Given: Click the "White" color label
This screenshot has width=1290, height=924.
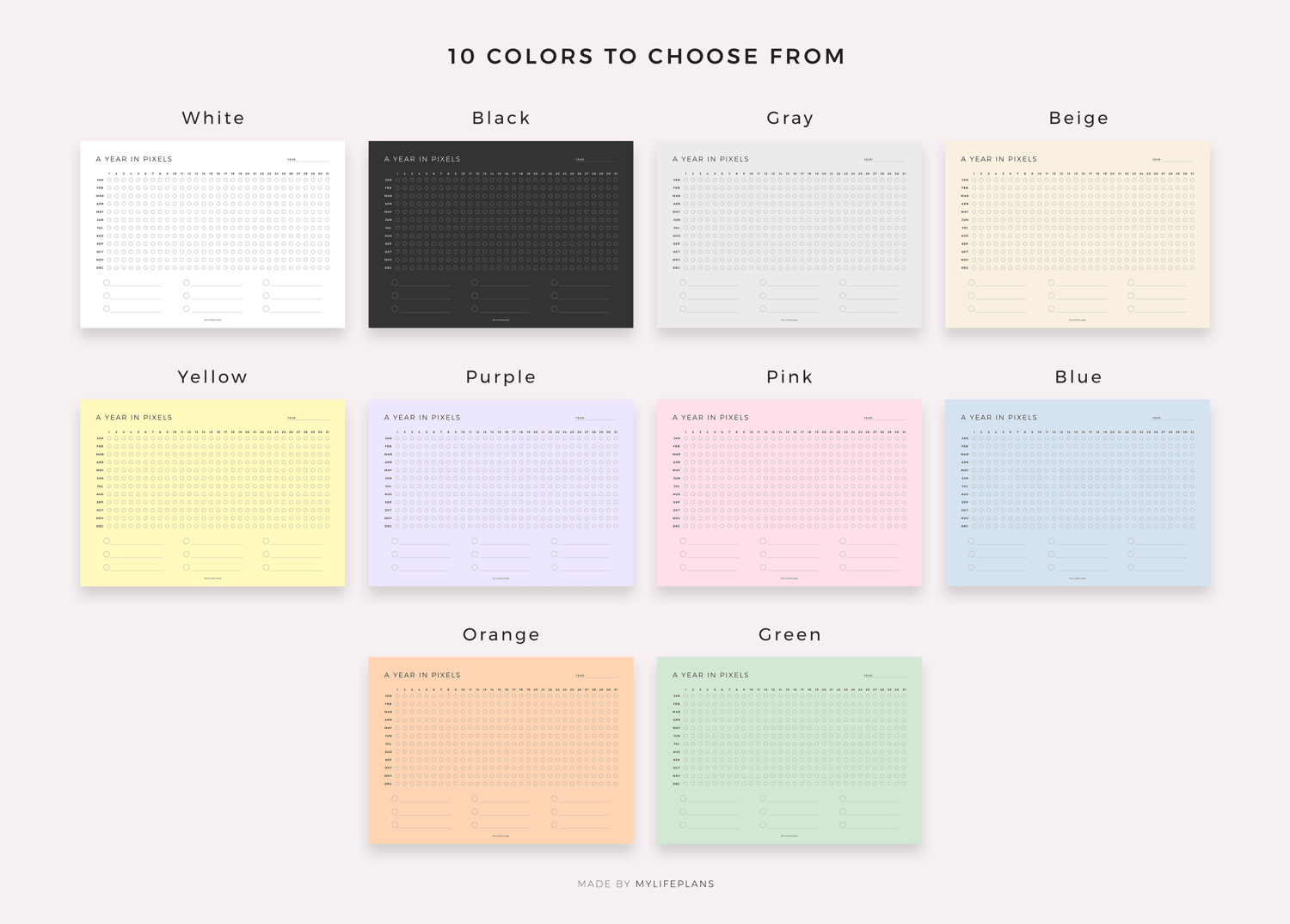Looking at the screenshot, I should (213, 118).
